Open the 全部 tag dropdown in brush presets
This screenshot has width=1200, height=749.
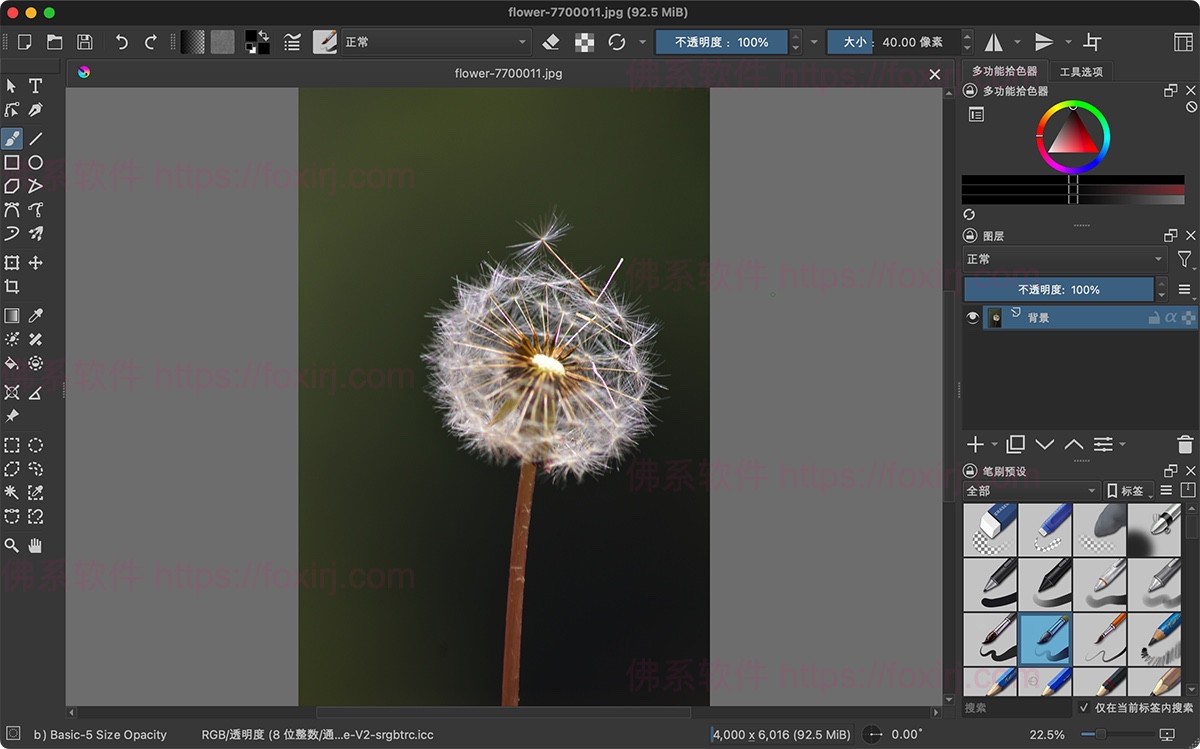1031,490
